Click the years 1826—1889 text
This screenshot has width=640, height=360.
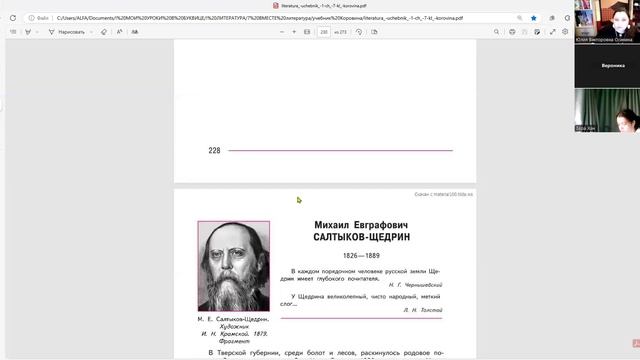click(x=361, y=256)
